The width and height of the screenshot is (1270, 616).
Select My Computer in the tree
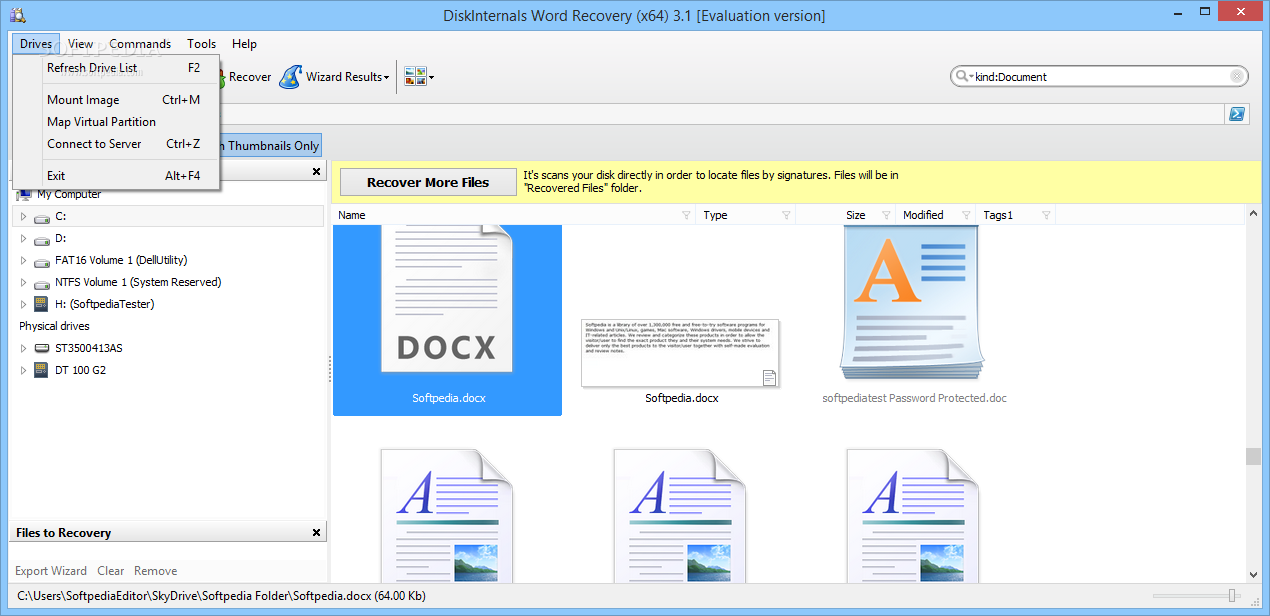[x=68, y=194]
